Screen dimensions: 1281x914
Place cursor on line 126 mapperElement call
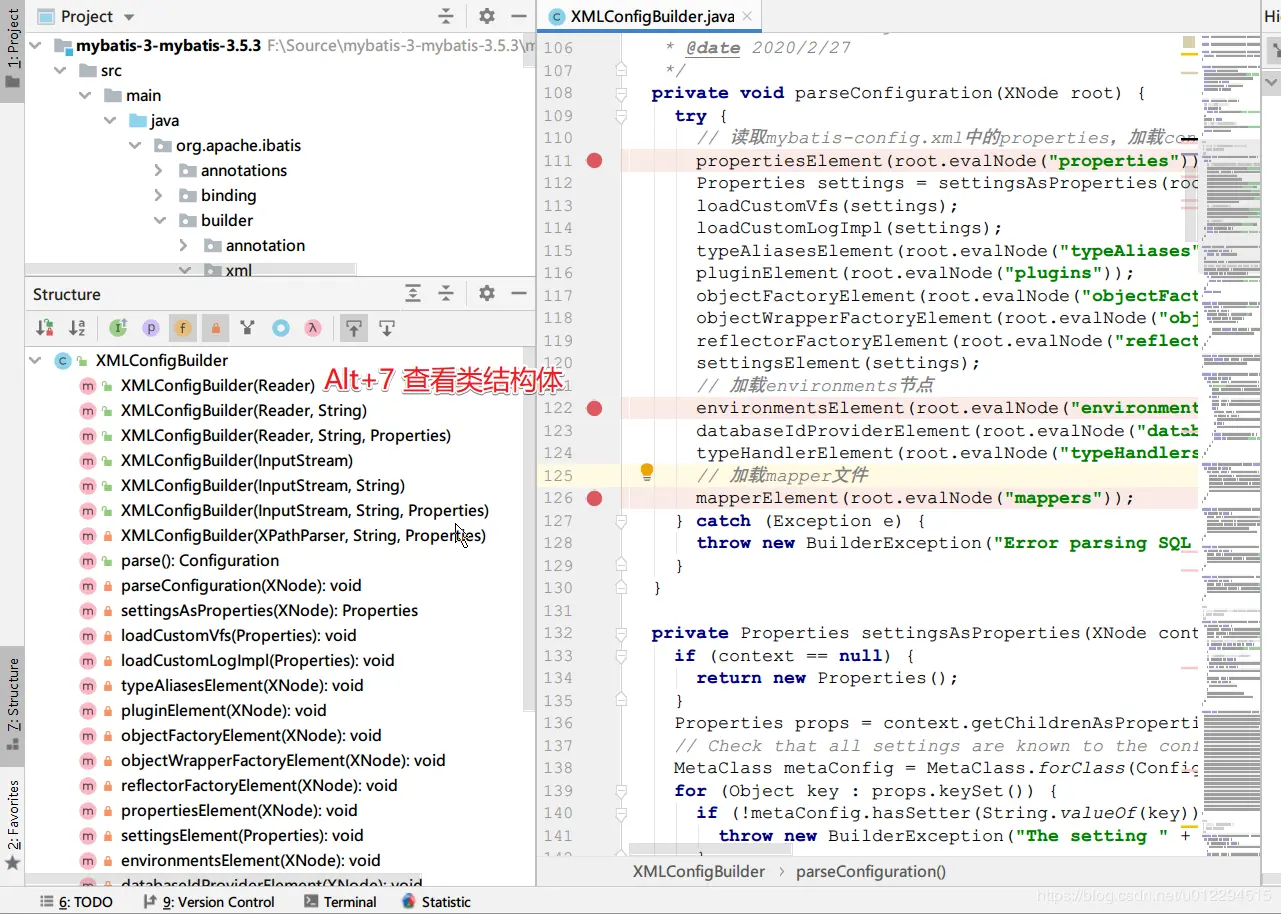point(915,498)
